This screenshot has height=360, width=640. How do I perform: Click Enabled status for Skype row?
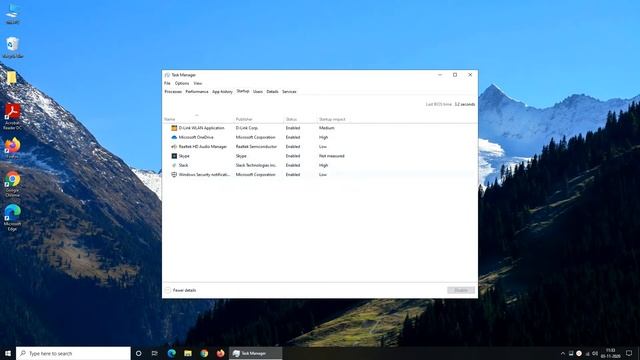[293, 156]
